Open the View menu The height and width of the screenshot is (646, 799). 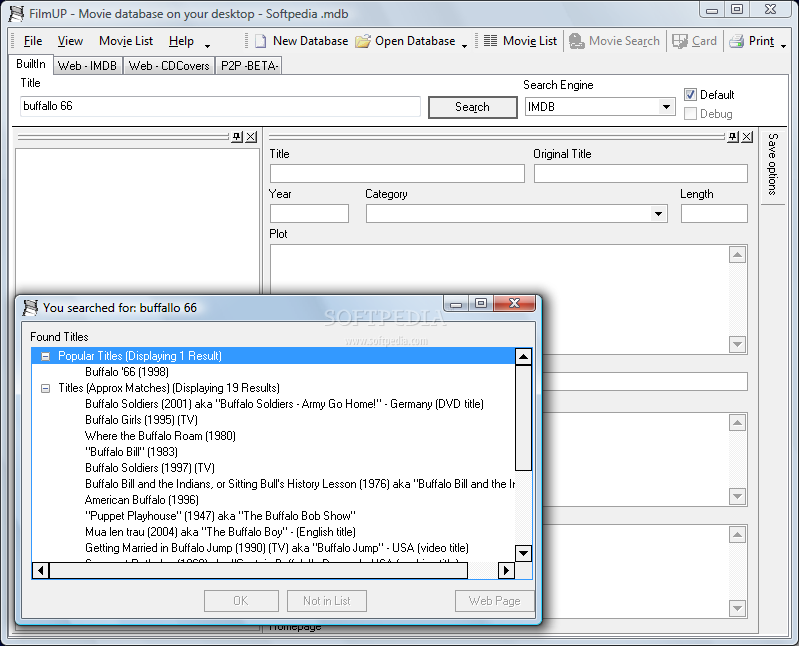[70, 41]
